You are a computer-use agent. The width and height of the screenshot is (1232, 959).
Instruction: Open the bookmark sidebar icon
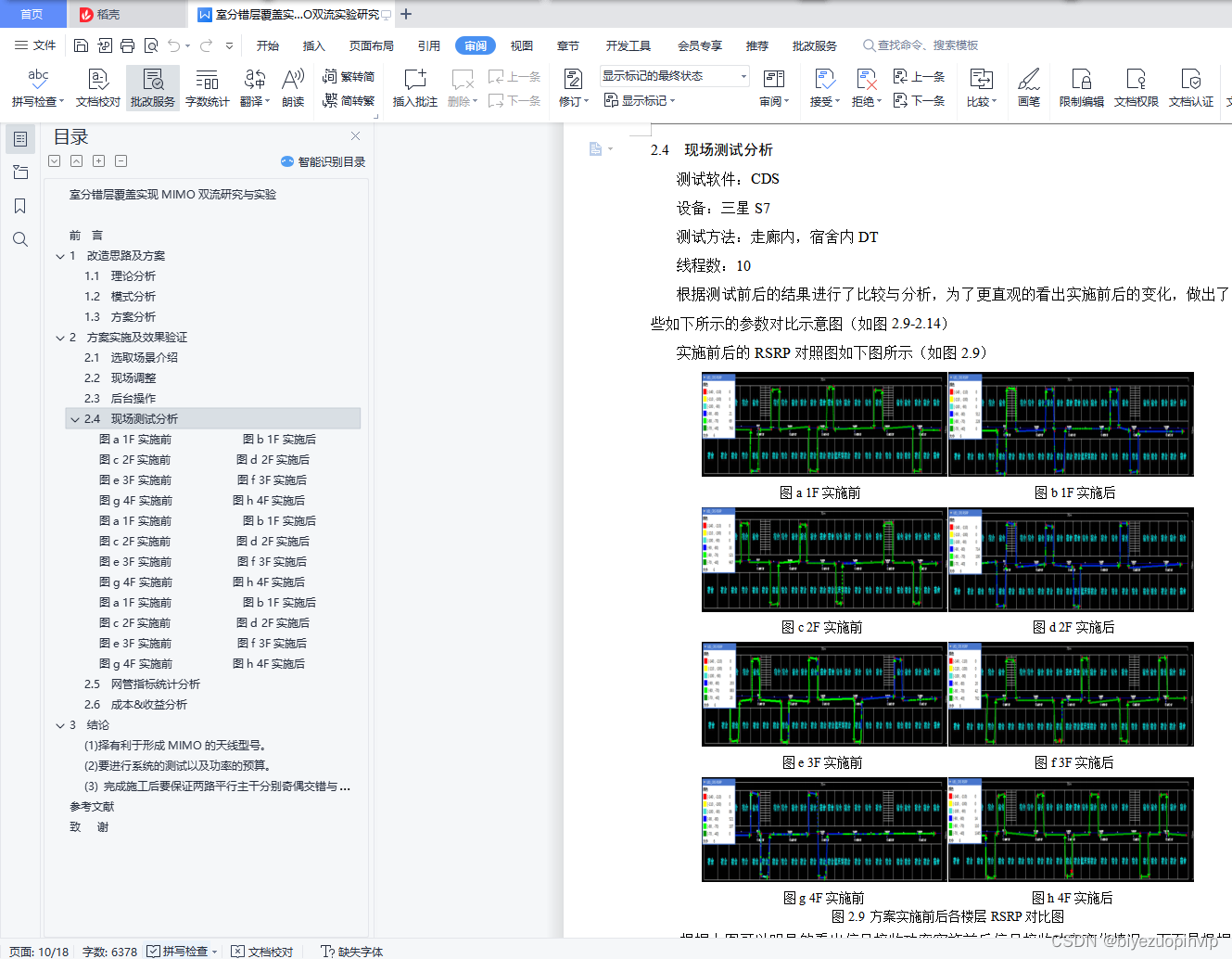coord(20,206)
